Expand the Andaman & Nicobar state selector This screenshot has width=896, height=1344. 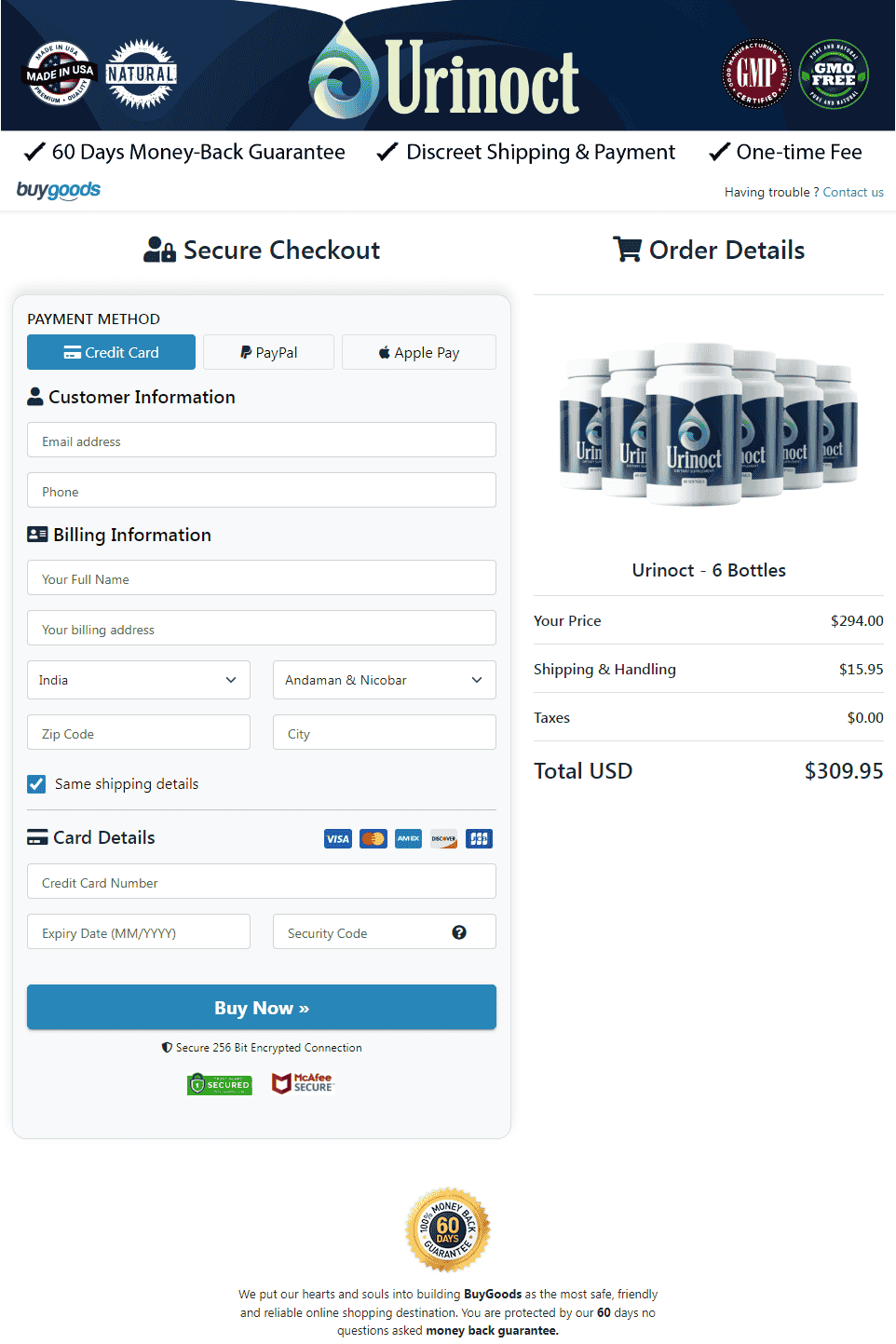pos(384,680)
